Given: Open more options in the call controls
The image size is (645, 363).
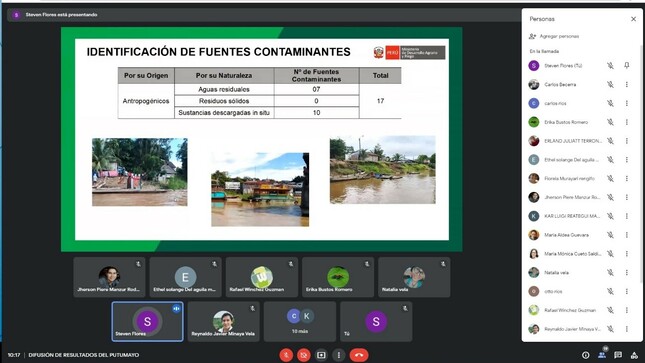Looking at the screenshot, I should click(339, 355).
